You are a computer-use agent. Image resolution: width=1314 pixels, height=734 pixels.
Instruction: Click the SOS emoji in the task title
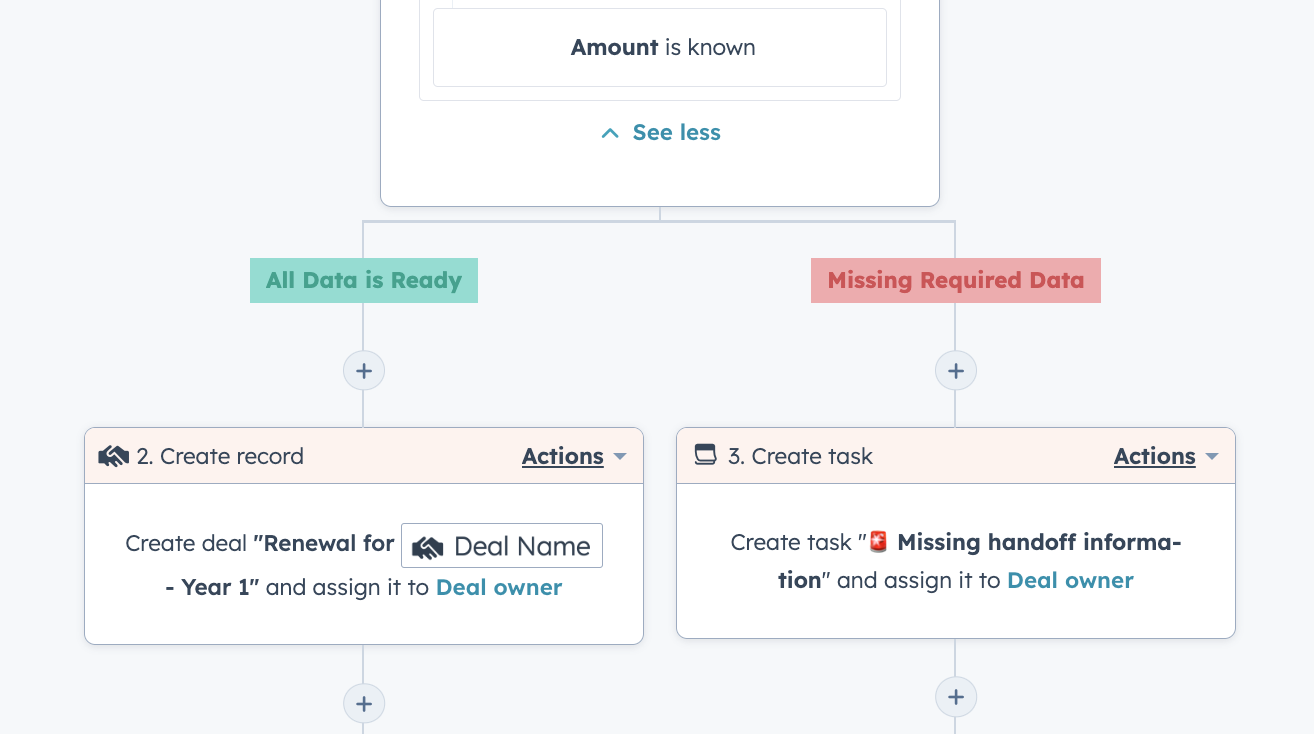[879, 541]
